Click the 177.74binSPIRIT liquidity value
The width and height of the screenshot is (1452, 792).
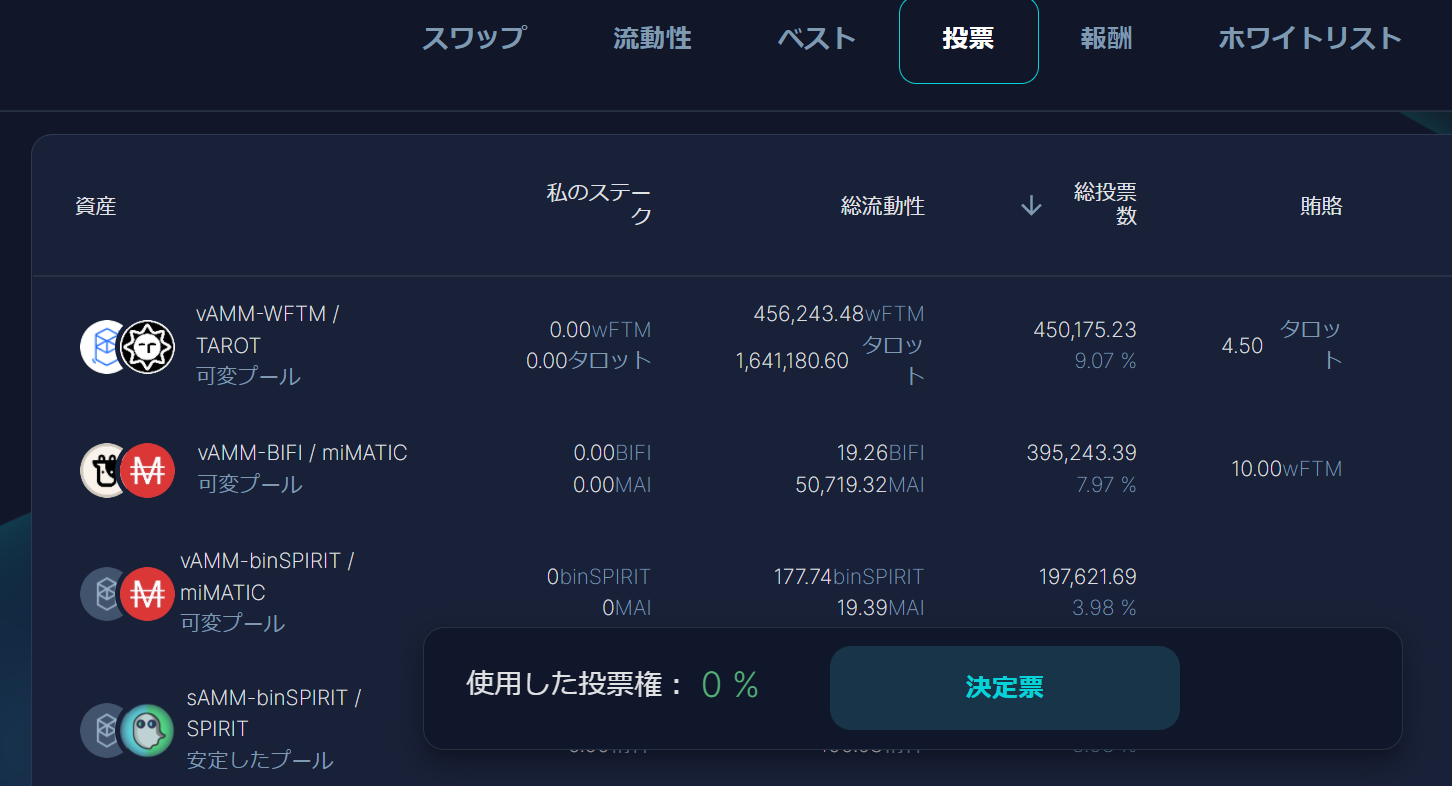849,577
